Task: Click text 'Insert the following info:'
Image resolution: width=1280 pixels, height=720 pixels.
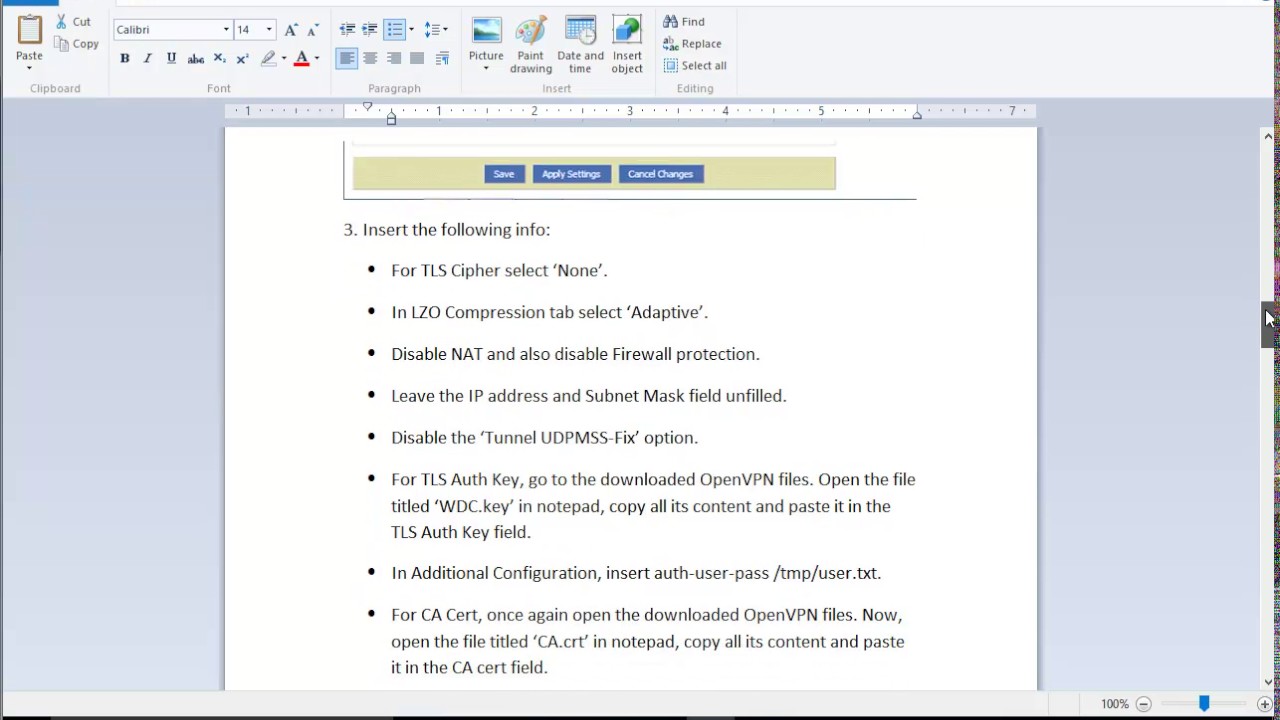Action: [x=456, y=230]
